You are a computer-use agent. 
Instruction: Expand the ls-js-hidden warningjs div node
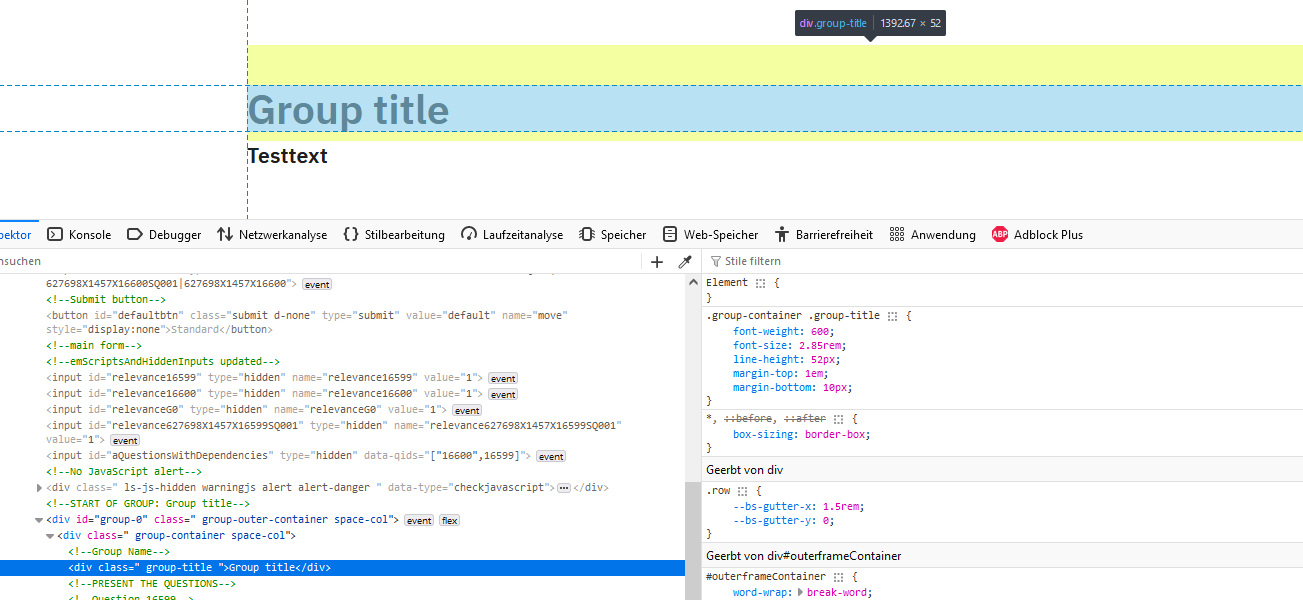tap(39, 488)
